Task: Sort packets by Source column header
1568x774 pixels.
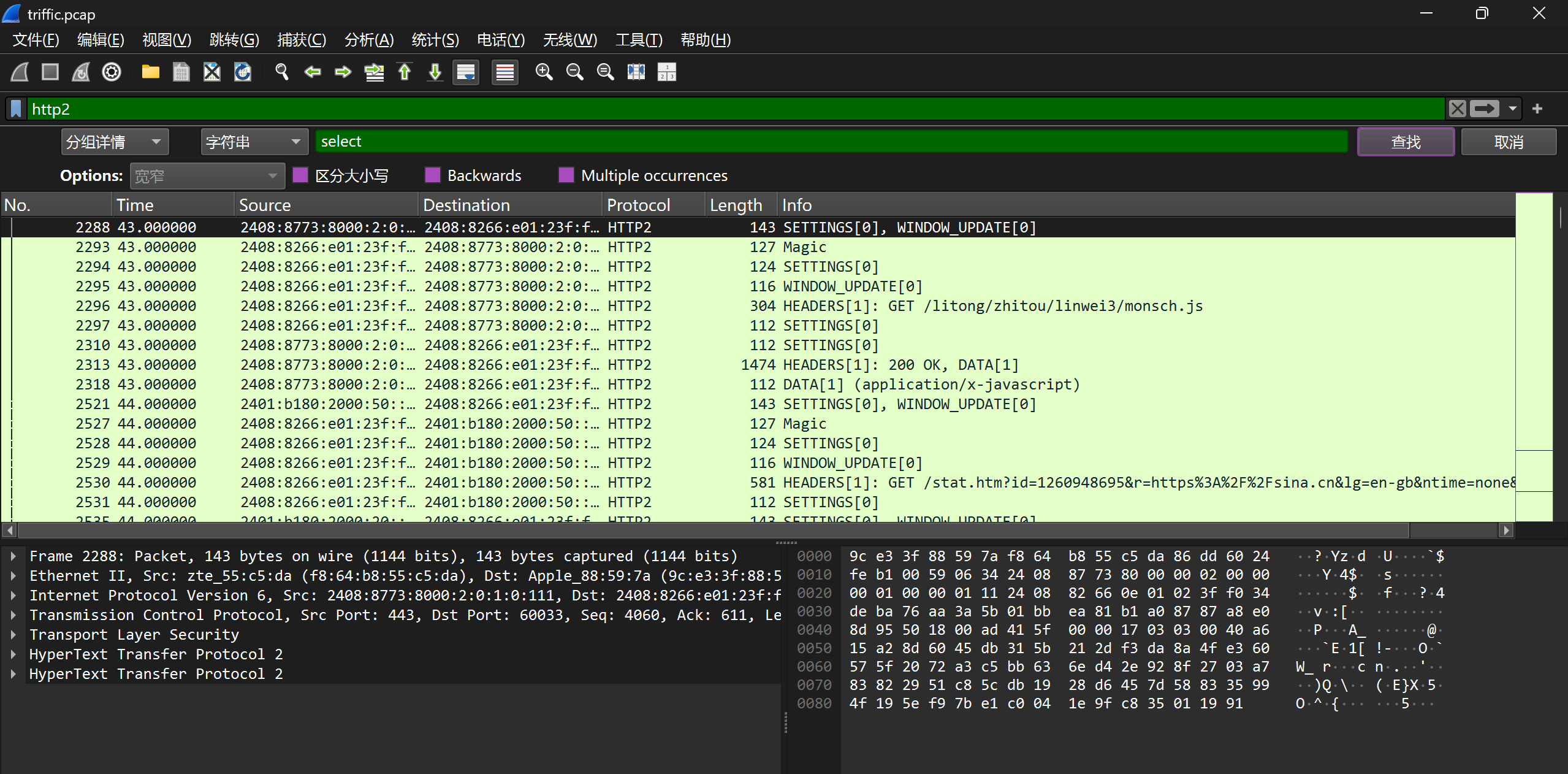Action: [327, 205]
